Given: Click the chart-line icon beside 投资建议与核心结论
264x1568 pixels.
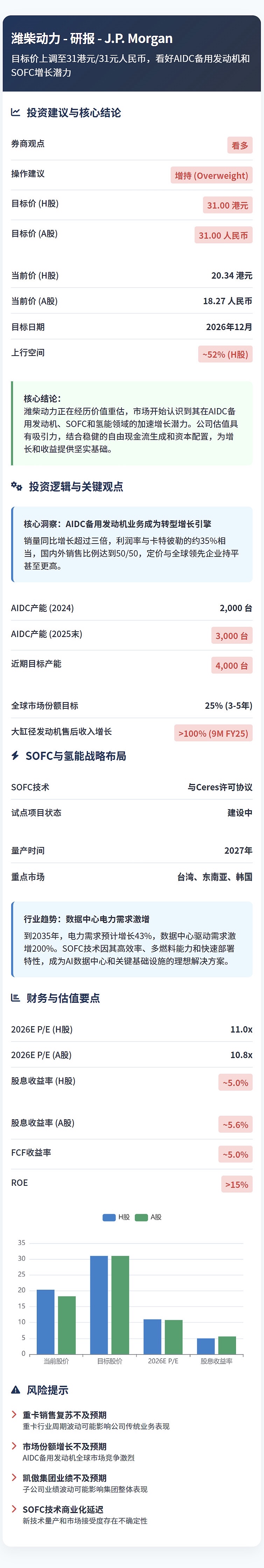Looking at the screenshot, I should [16, 113].
